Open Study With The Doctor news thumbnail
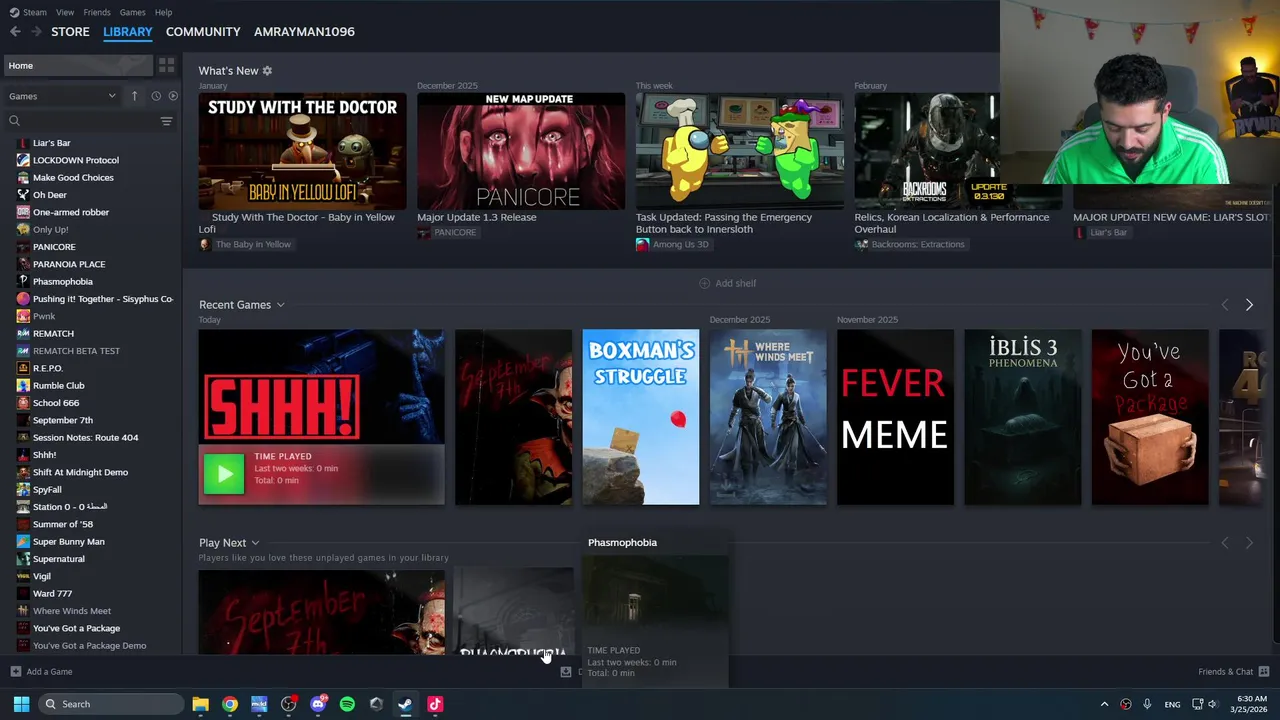 point(302,151)
